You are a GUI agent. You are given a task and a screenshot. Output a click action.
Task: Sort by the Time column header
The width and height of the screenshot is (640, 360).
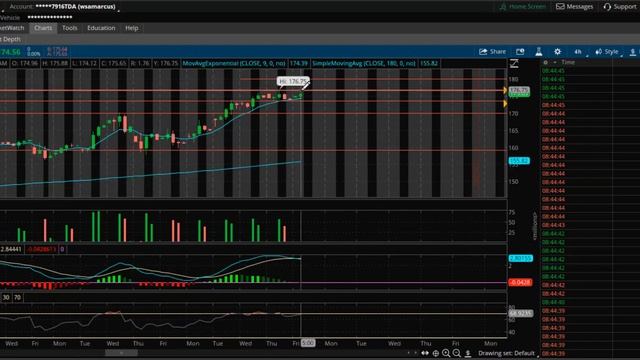click(568, 62)
